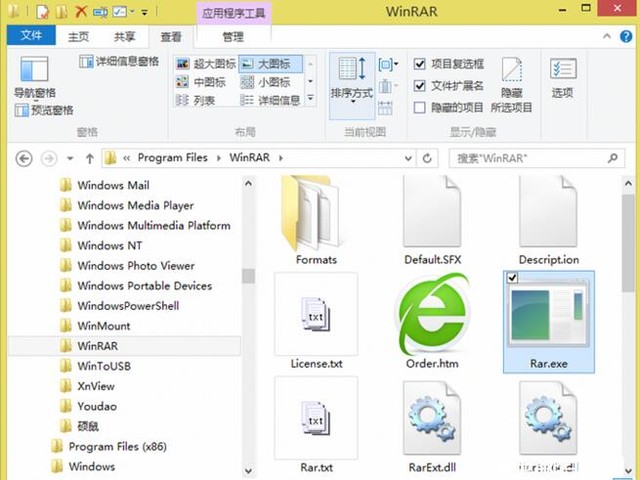
Task: Select the Default.SFX file
Action: [432, 221]
